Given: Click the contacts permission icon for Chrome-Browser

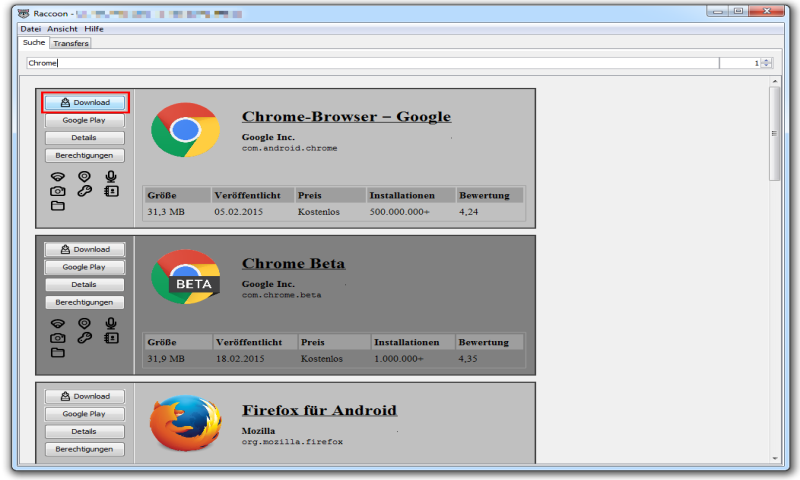Looking at the screenshot, I should coord(111,191).
